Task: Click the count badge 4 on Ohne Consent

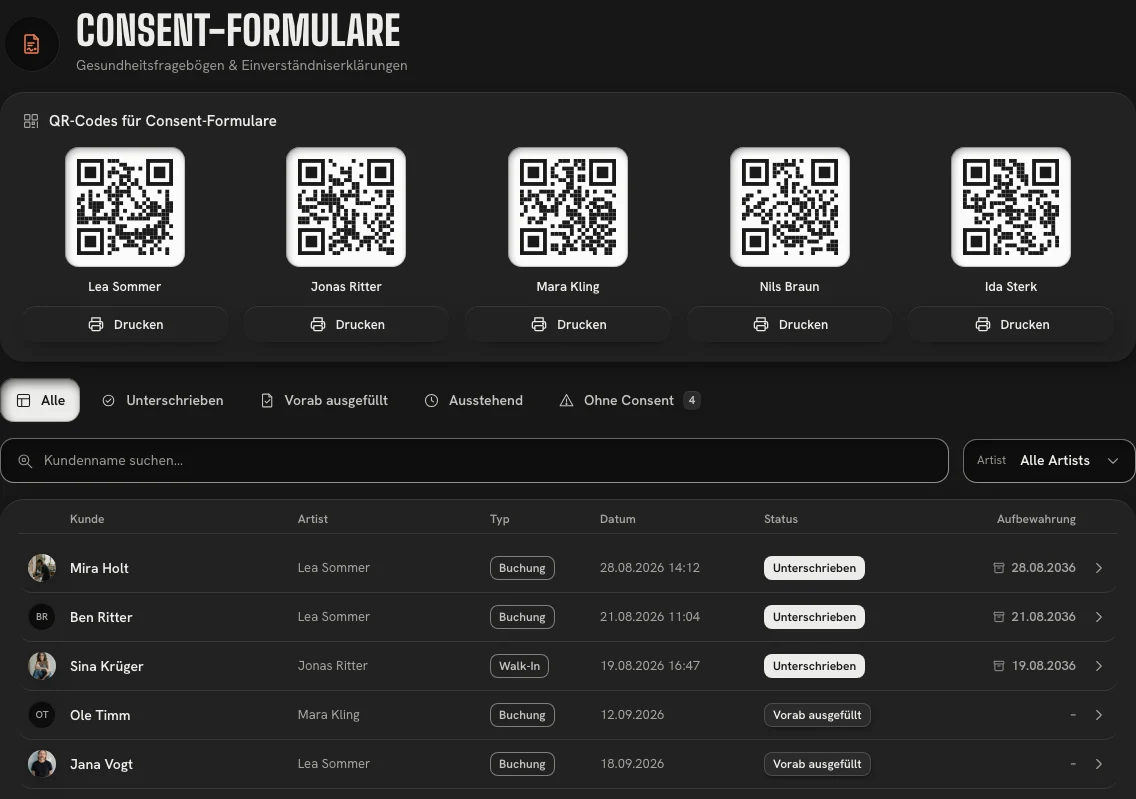Action: coord(692,401)
